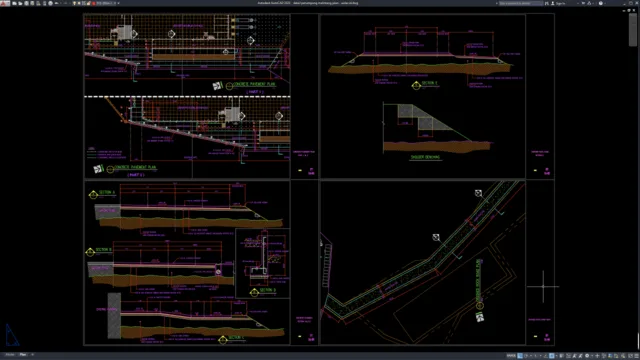Click the MODEL space button in status bar
This screenshot has height=360, width=640.
[511, 356]
